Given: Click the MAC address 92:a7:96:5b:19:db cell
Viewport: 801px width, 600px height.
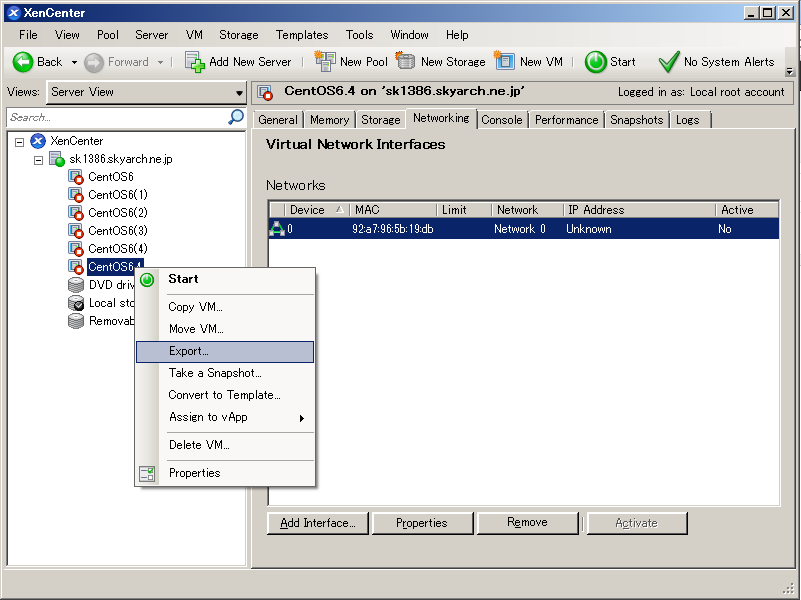Looking at the screenshot, I should coord(393,229).
